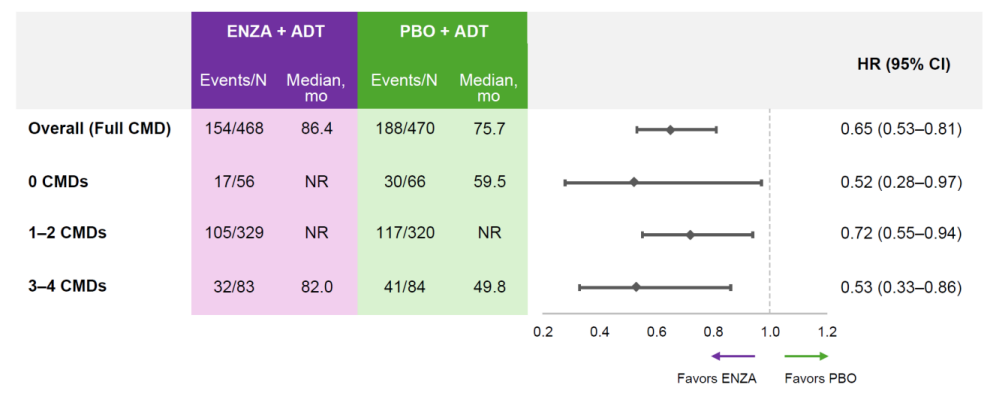Screen dimensions: 998x407
Task: Click the purple Favors ENZA arrow
Action: [733, 356]
